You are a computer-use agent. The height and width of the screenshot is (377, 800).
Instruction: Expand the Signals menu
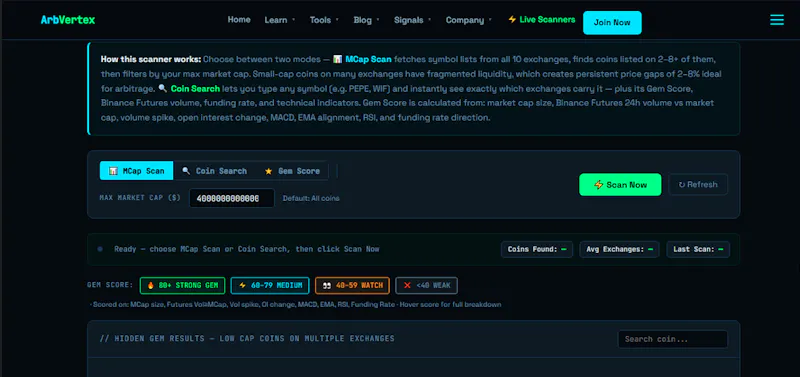[412, 20]
